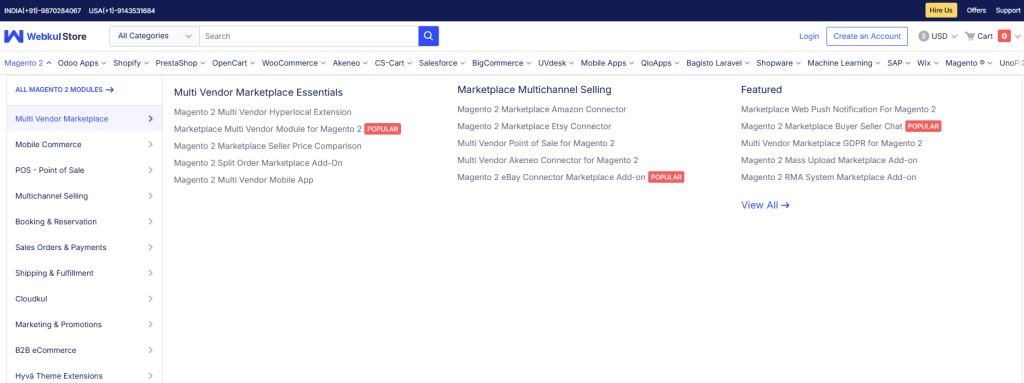Click the Hire Us button
The height and width of the screenshot is (383, 1024).
pos(940,10)
